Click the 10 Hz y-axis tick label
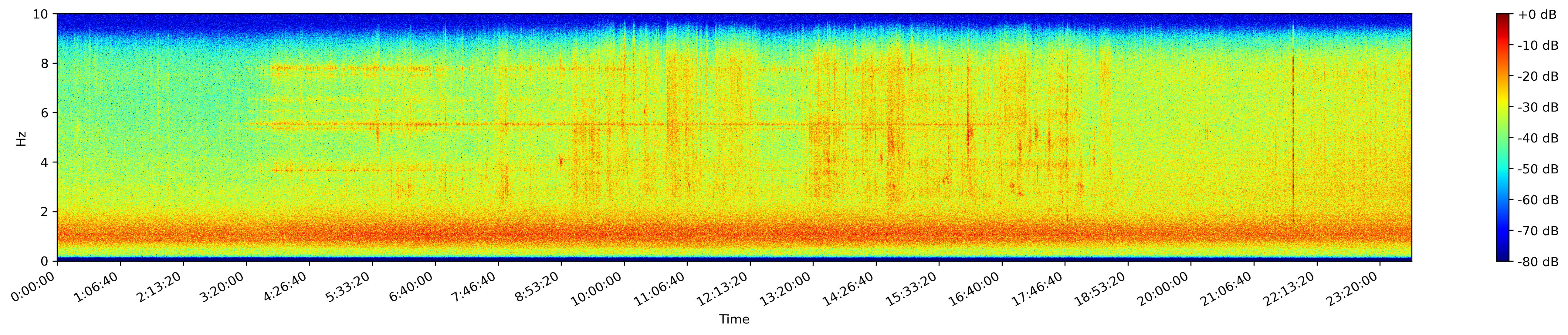Screen dimensions: 1568x335 [x=41, y=14]
